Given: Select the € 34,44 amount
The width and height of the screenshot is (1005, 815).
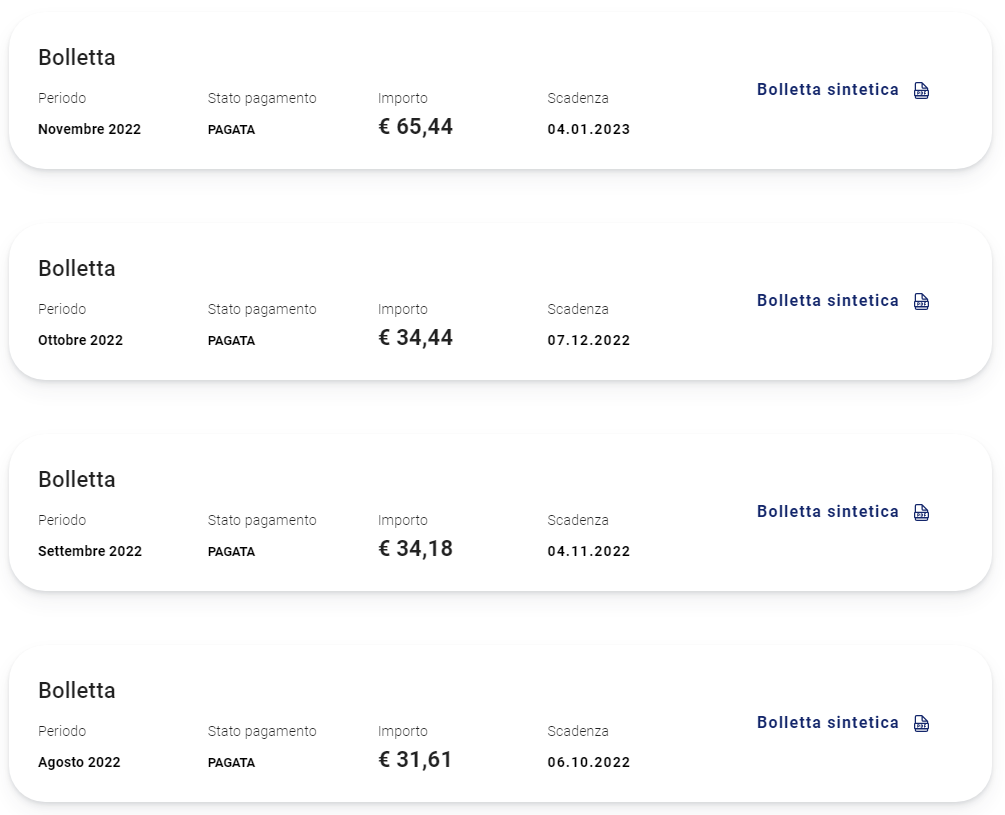Looking at the screenshot, I should 415,338.
